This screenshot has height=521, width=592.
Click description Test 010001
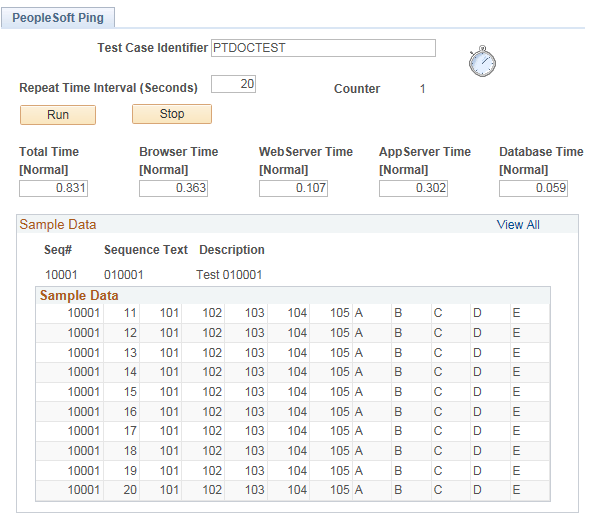[x=229, y=275]
